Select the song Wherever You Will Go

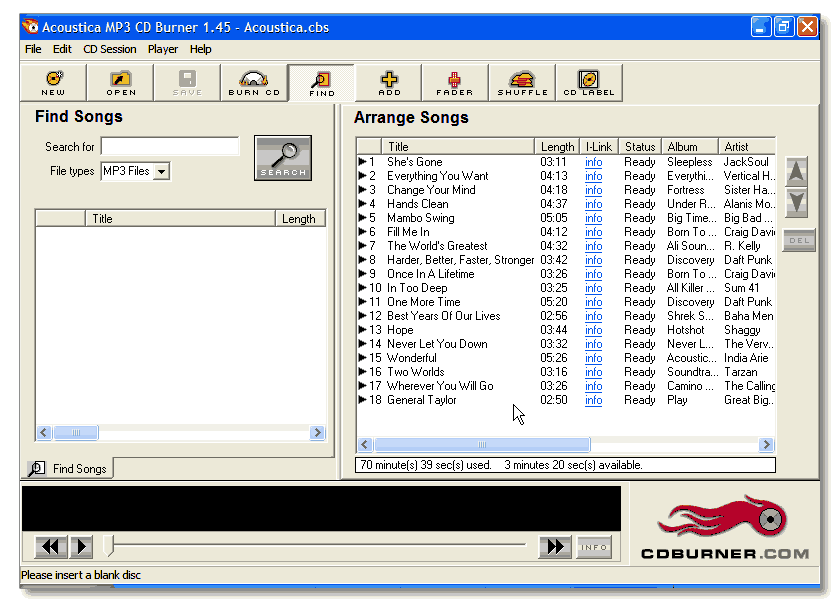[440, 386]
